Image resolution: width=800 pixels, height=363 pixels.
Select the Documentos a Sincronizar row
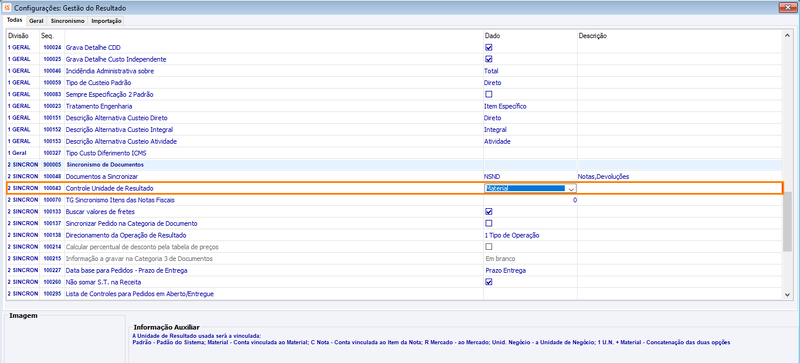(x=394, y=177)
